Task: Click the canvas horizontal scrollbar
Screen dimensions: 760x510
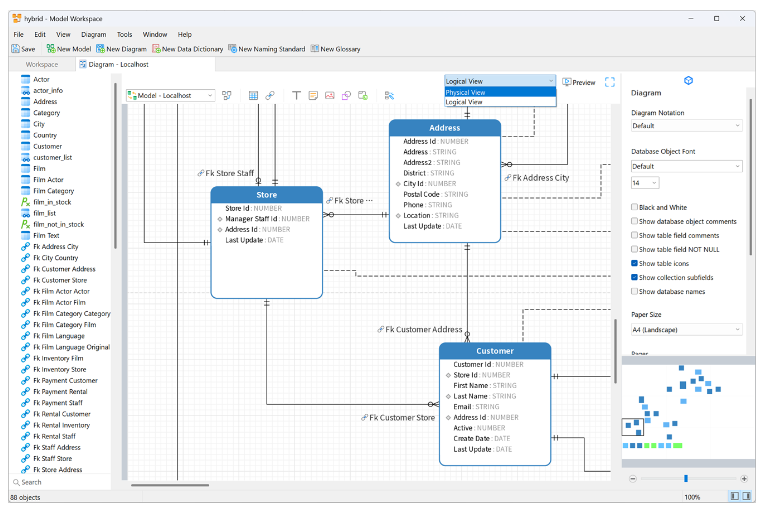Action: tap(170, 485)
